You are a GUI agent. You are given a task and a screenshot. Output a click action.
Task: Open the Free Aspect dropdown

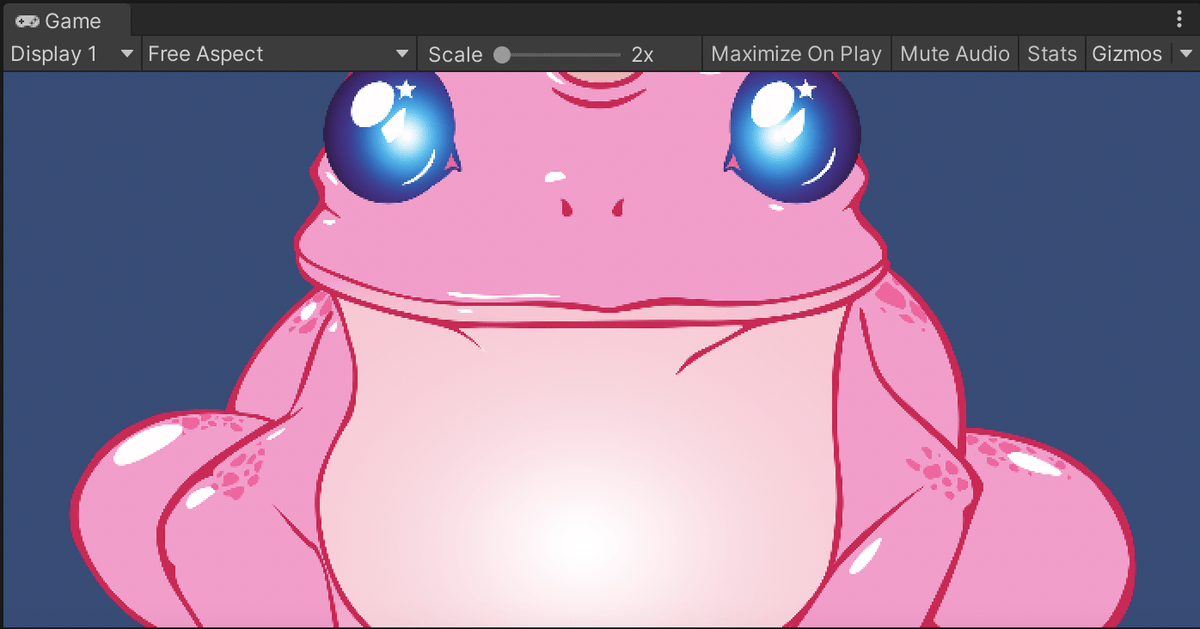click(279, 54)
